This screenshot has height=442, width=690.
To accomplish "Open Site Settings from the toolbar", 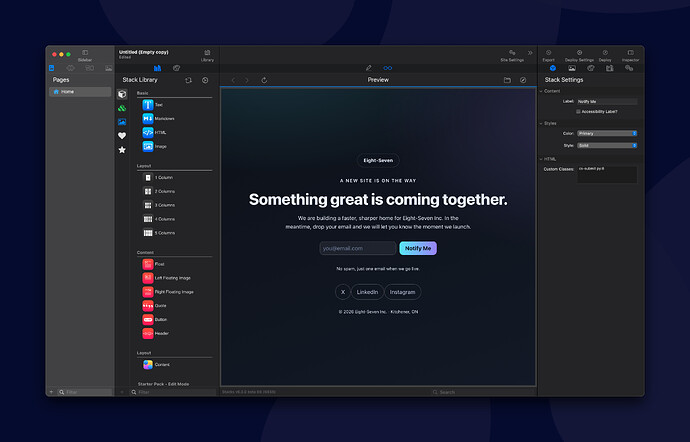I will pyautogui.click(x=512, y=55).
